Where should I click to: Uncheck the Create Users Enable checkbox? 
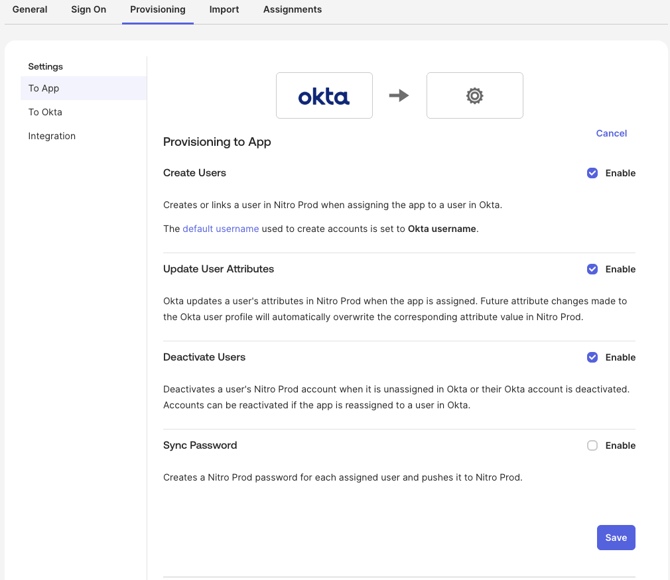tap(592, 173)
